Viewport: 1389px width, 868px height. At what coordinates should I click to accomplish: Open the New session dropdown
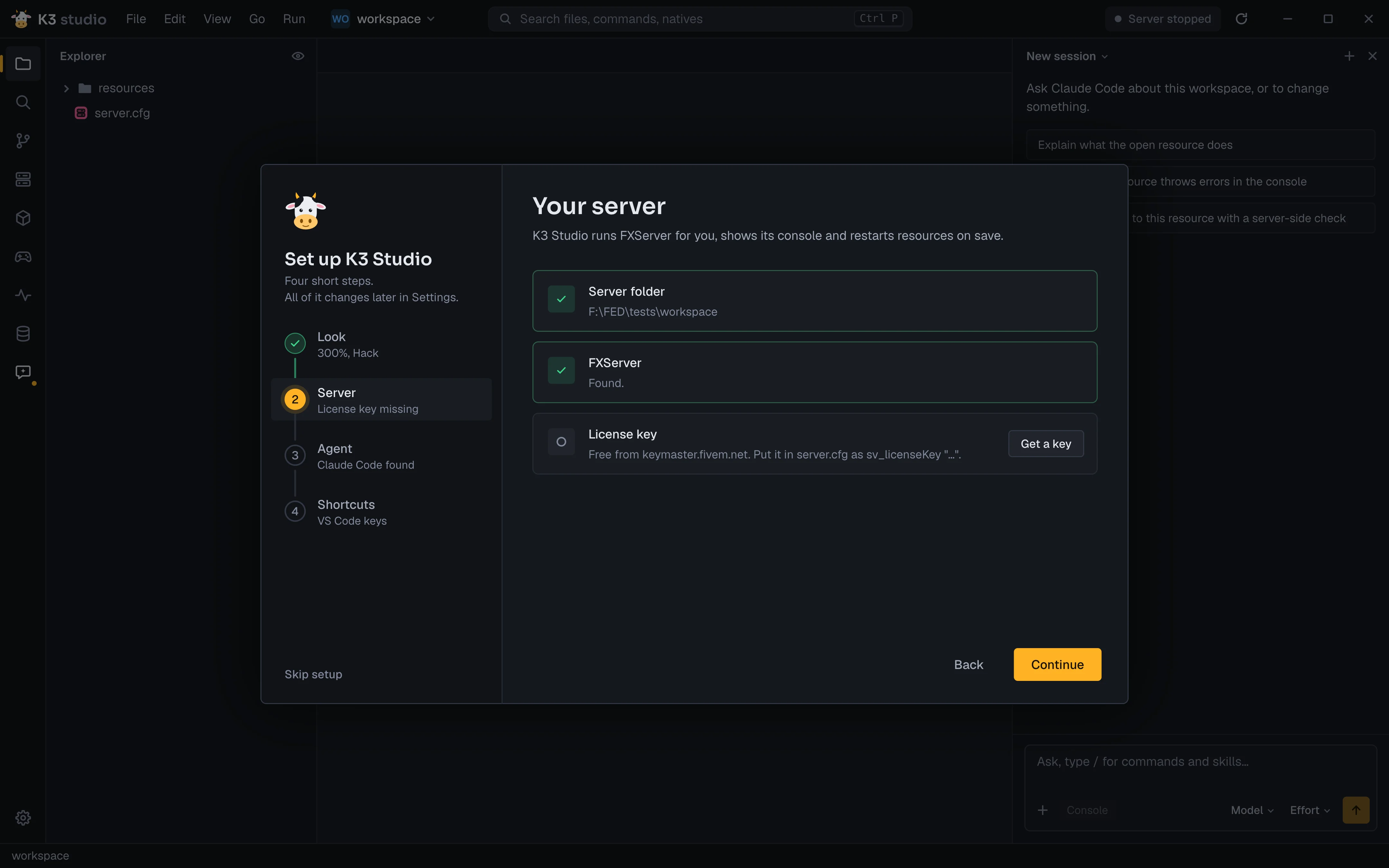1067,56
